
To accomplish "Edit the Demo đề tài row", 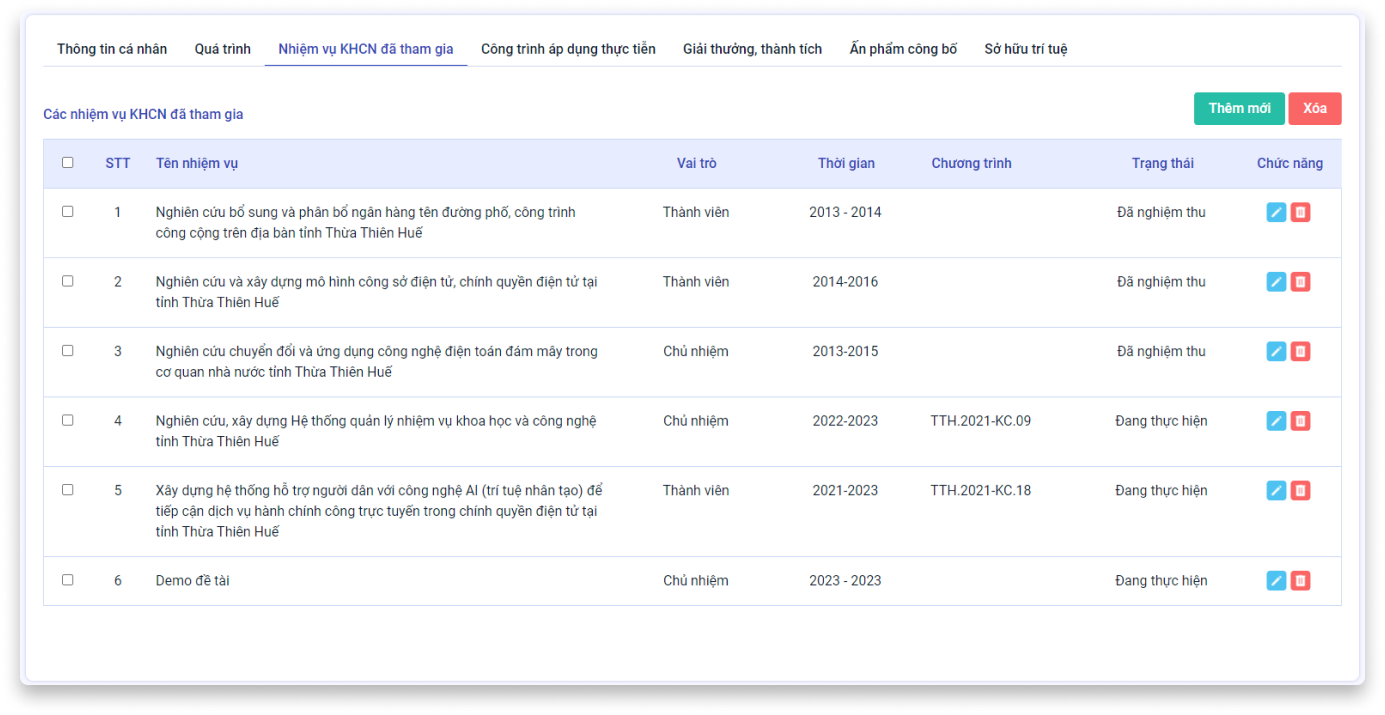I will pos(1276,580).
